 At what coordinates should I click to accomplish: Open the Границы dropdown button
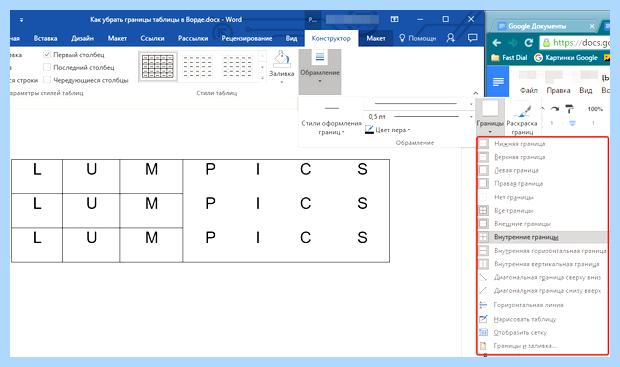coord(490,117)
